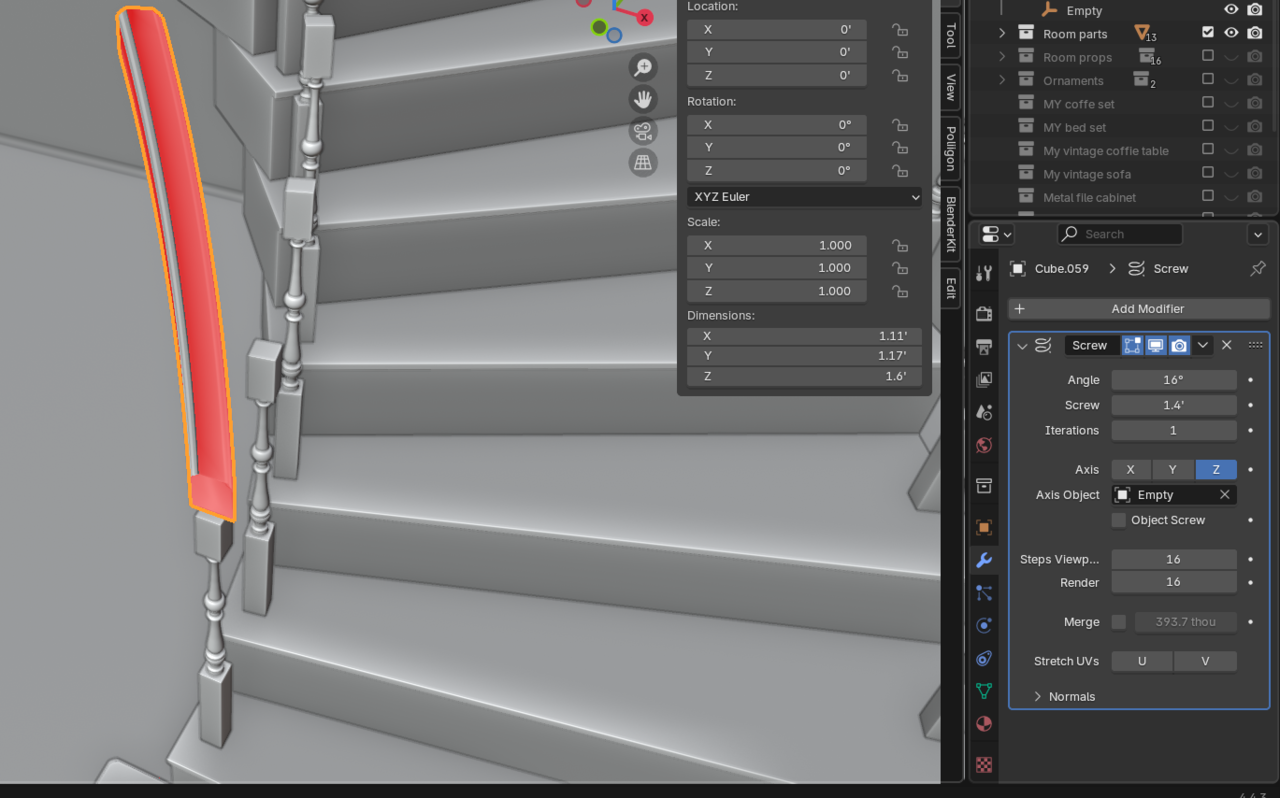The height and width of the screenshot is (798, 1280).
Task: Pin the properties context with pin icon
Action: 1258,268
